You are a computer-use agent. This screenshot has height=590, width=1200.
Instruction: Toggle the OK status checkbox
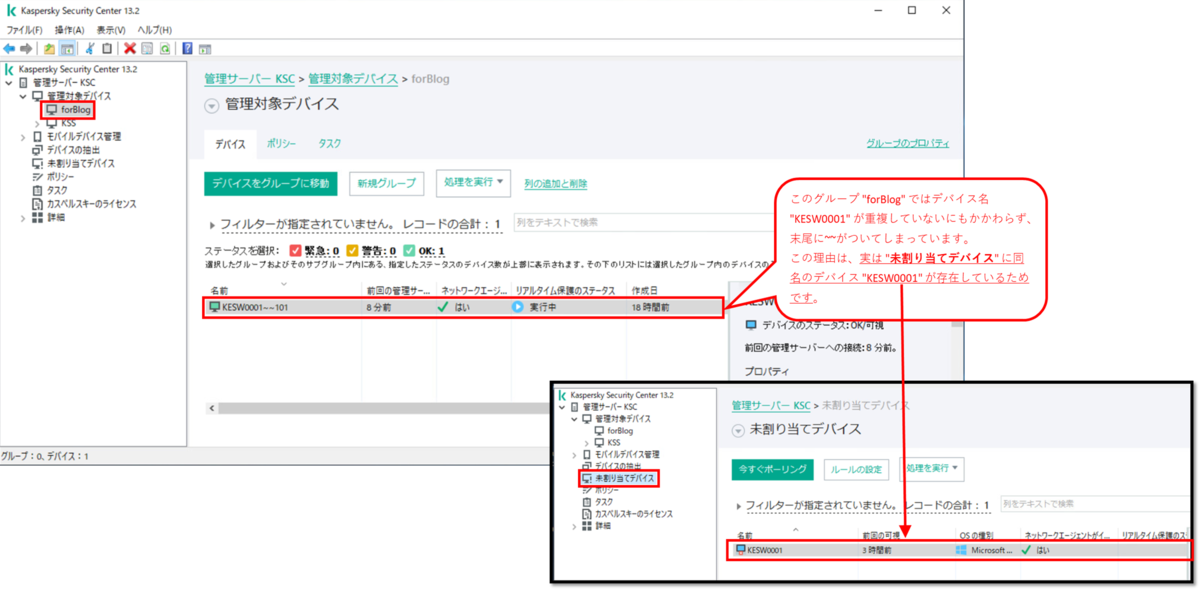pos(409,251)
